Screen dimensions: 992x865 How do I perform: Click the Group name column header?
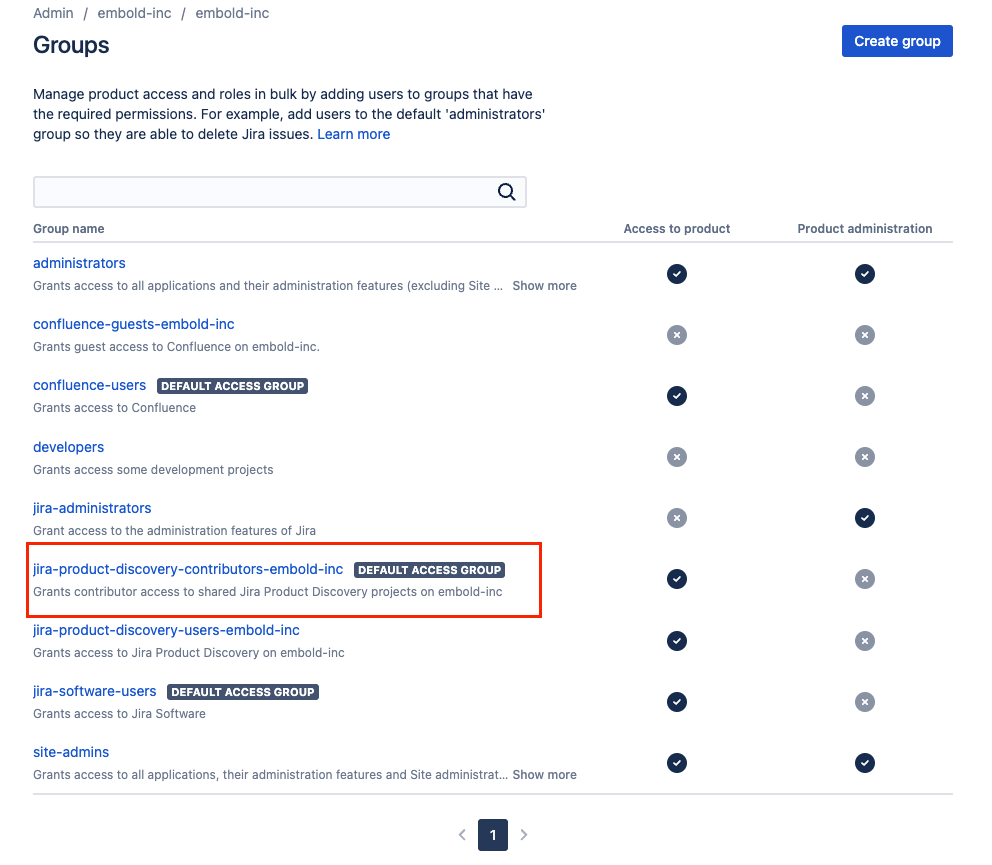point(68,229)
